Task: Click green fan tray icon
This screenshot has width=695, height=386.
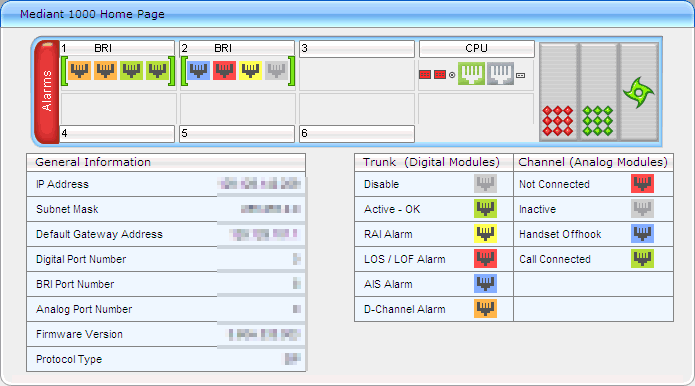Action: [x=638, y=92]
